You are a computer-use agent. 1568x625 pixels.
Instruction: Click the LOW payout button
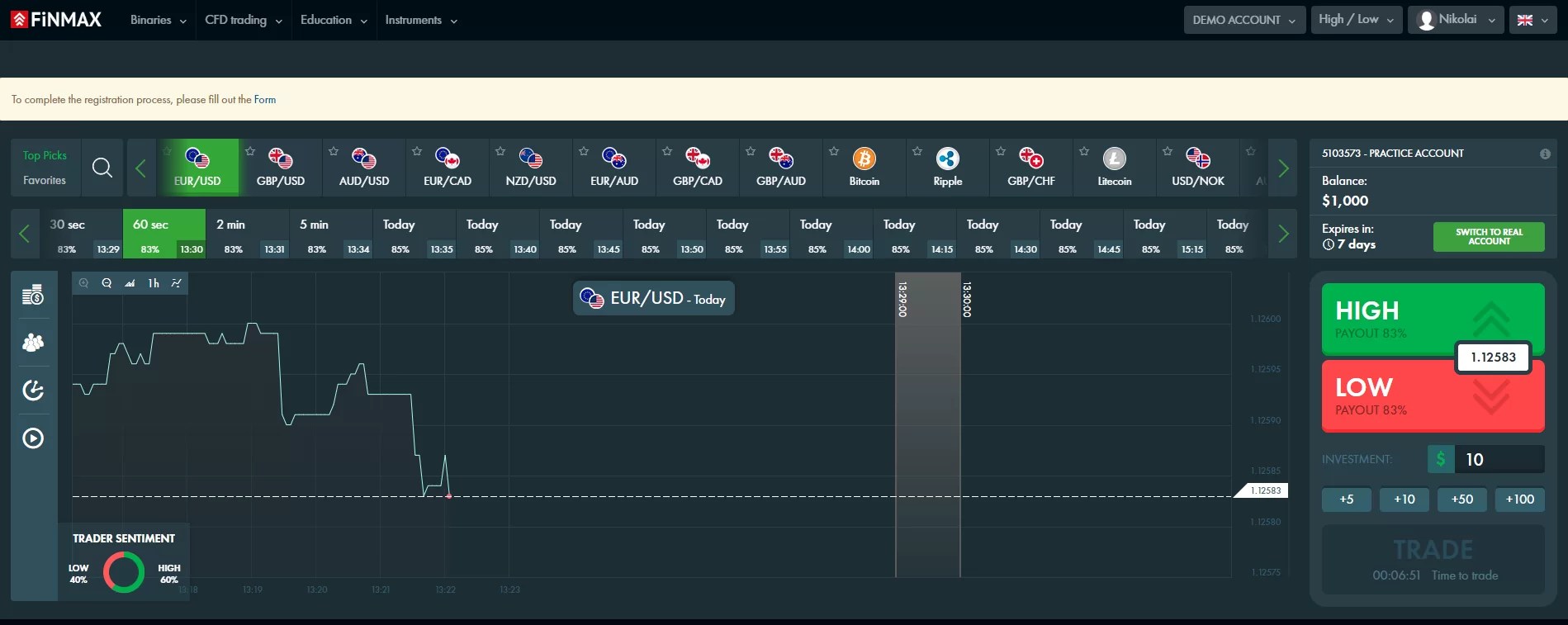[1433, 396]
